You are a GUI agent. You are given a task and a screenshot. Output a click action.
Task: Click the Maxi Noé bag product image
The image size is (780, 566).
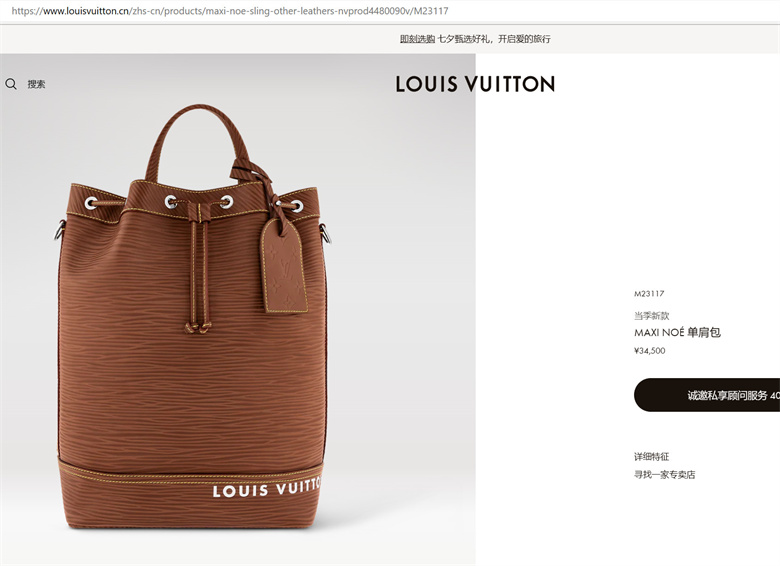coord(194,316)
